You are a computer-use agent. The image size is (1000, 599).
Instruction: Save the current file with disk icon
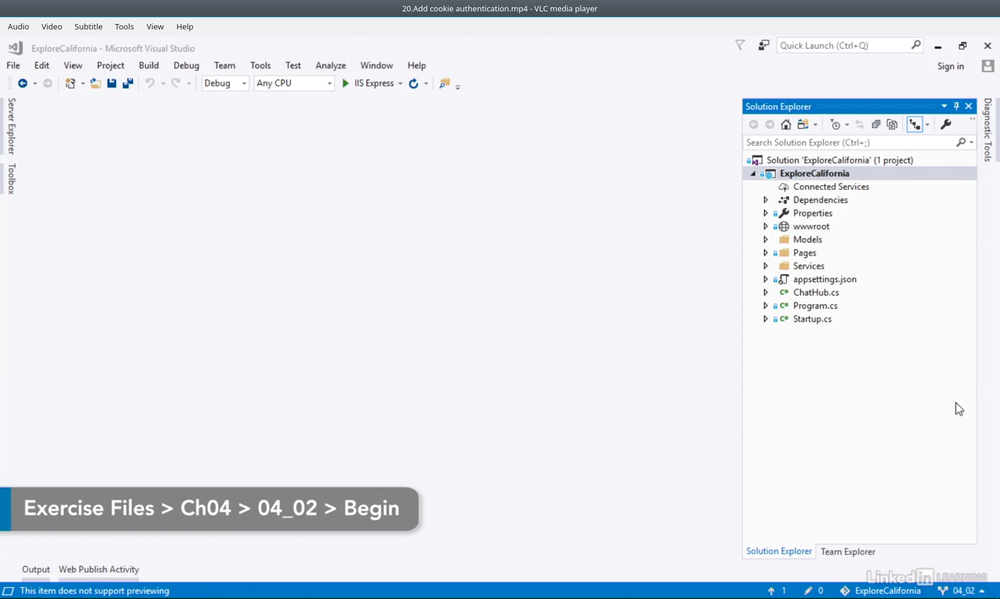click(x=112, y=84)
